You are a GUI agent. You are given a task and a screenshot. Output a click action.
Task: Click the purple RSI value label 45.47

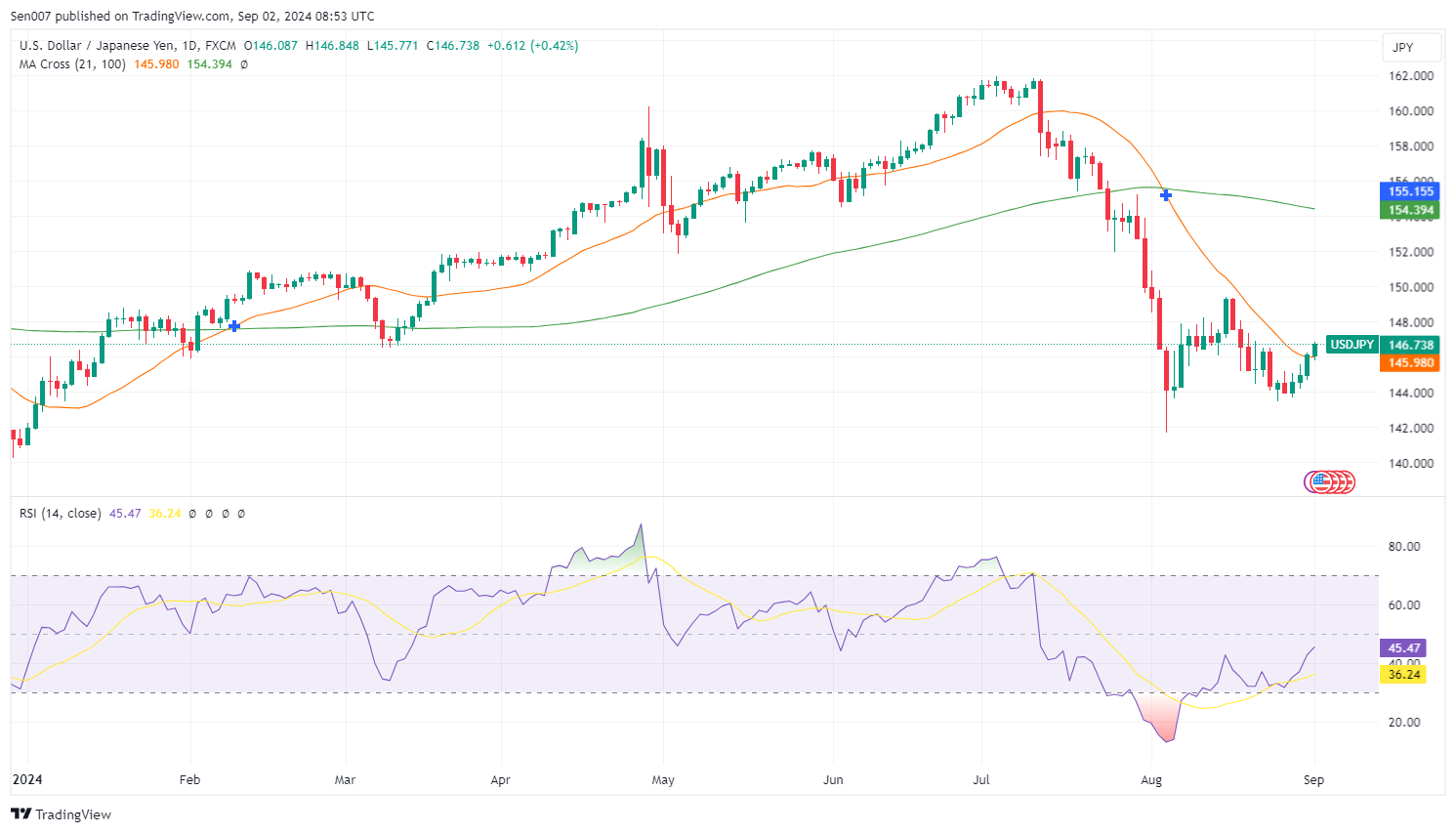tap(1403, 648)
